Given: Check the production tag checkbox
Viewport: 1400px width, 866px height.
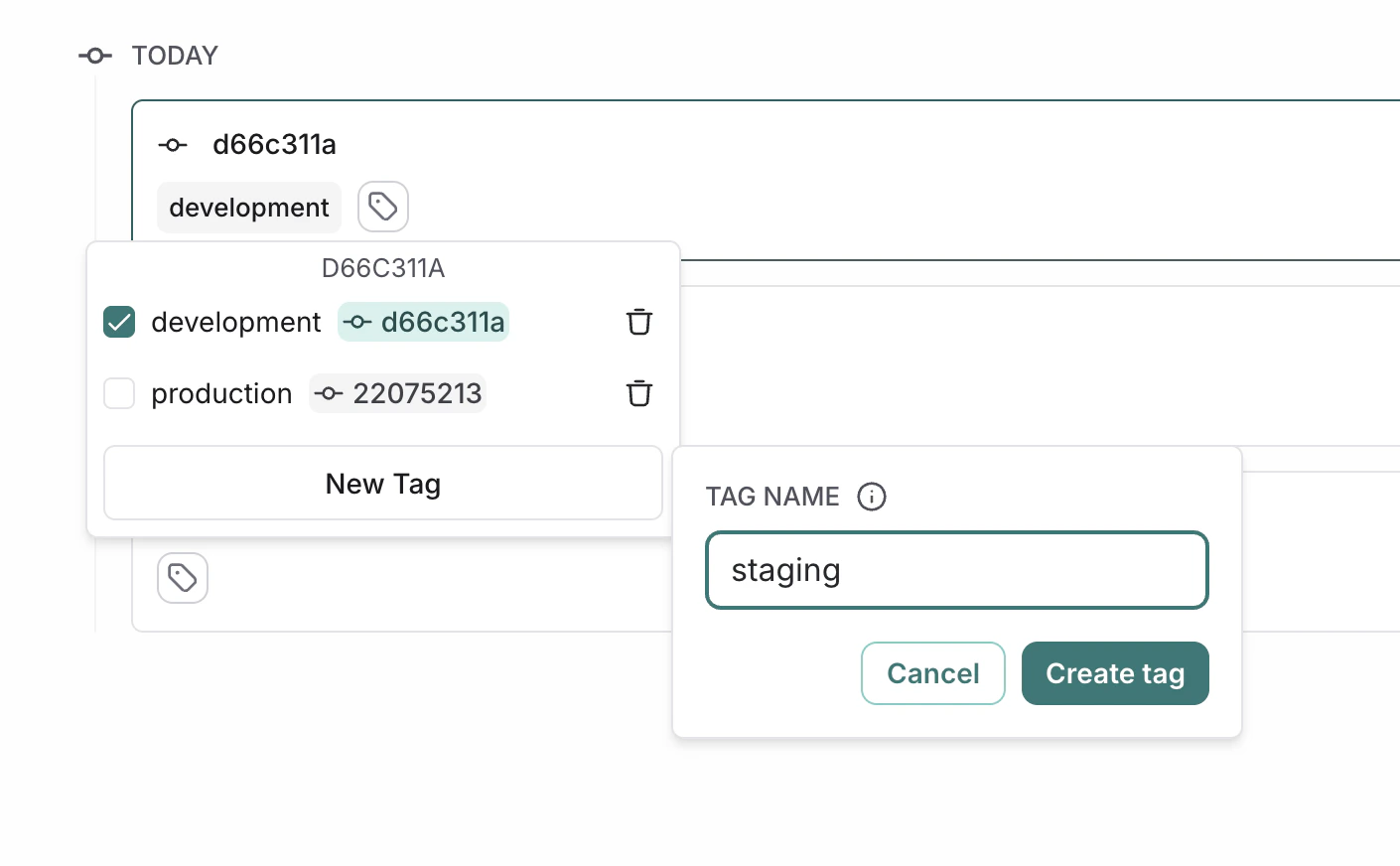Looking at the screenshot, I should [x=118, y=393].
